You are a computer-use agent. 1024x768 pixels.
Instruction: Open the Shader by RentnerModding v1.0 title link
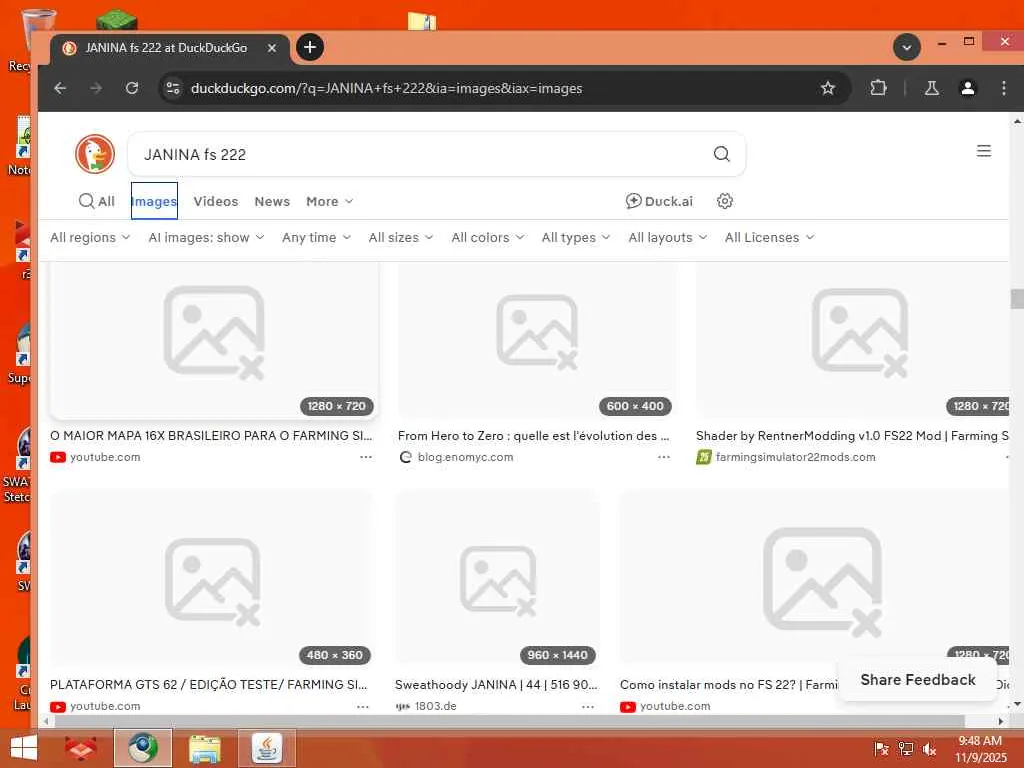coord(852,436)
